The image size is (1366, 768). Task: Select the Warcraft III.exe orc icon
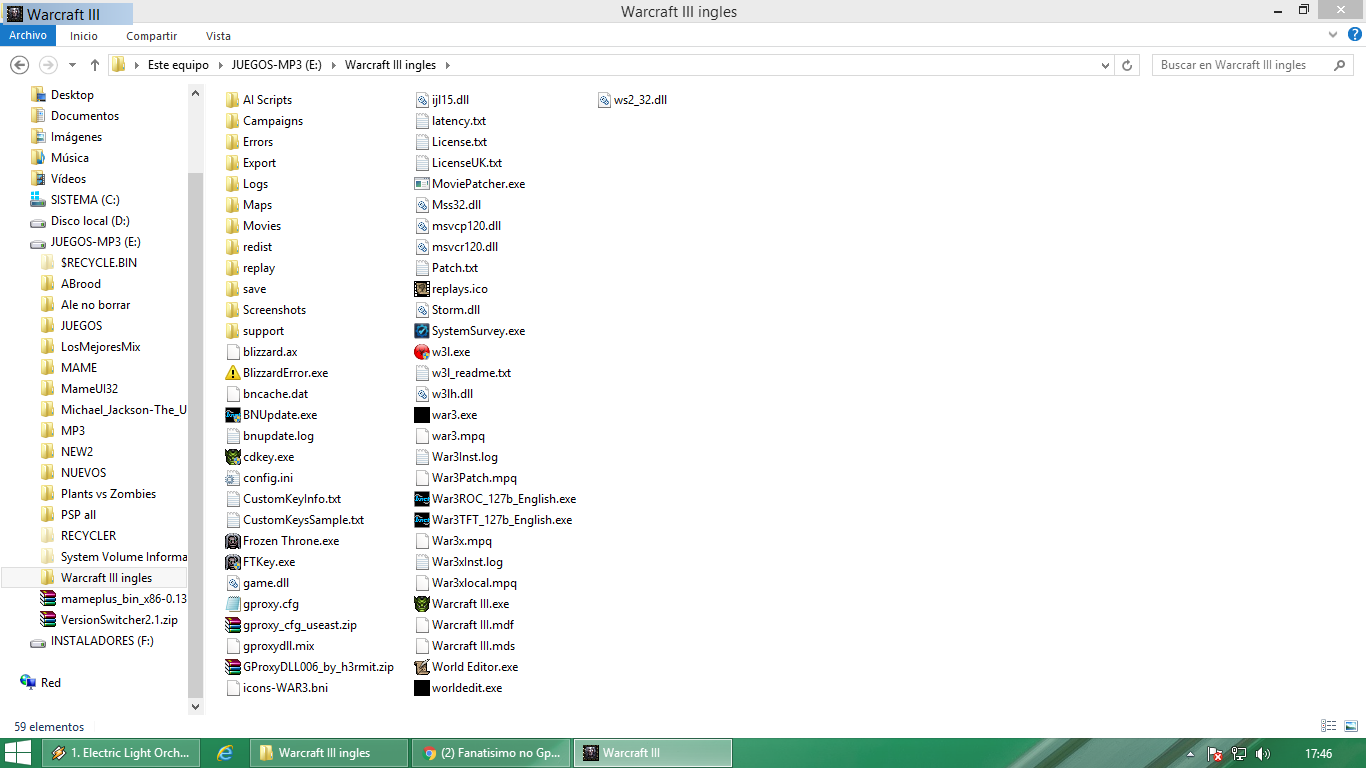pos(422,604)
